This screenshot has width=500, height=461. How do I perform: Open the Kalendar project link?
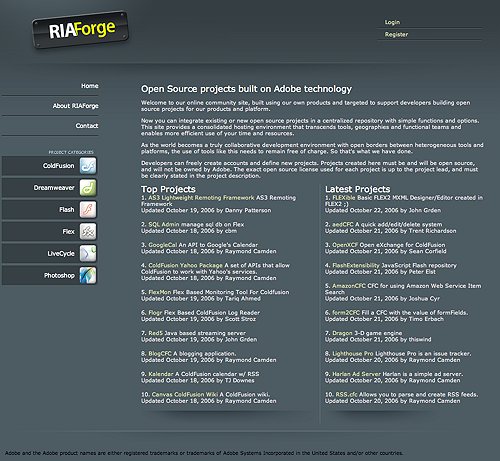(161, 374)
